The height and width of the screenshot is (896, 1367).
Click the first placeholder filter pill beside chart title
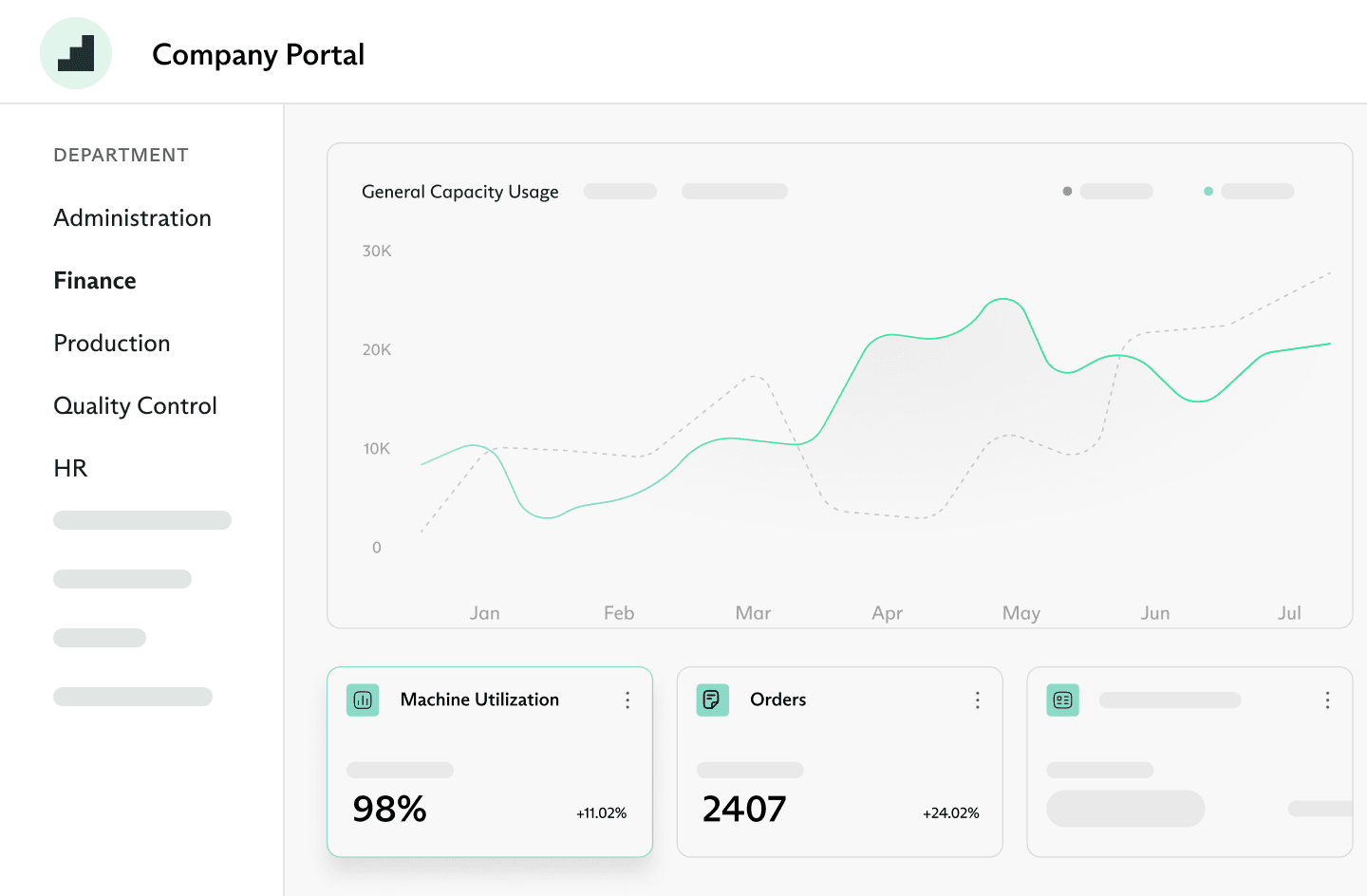coord(620,192)
